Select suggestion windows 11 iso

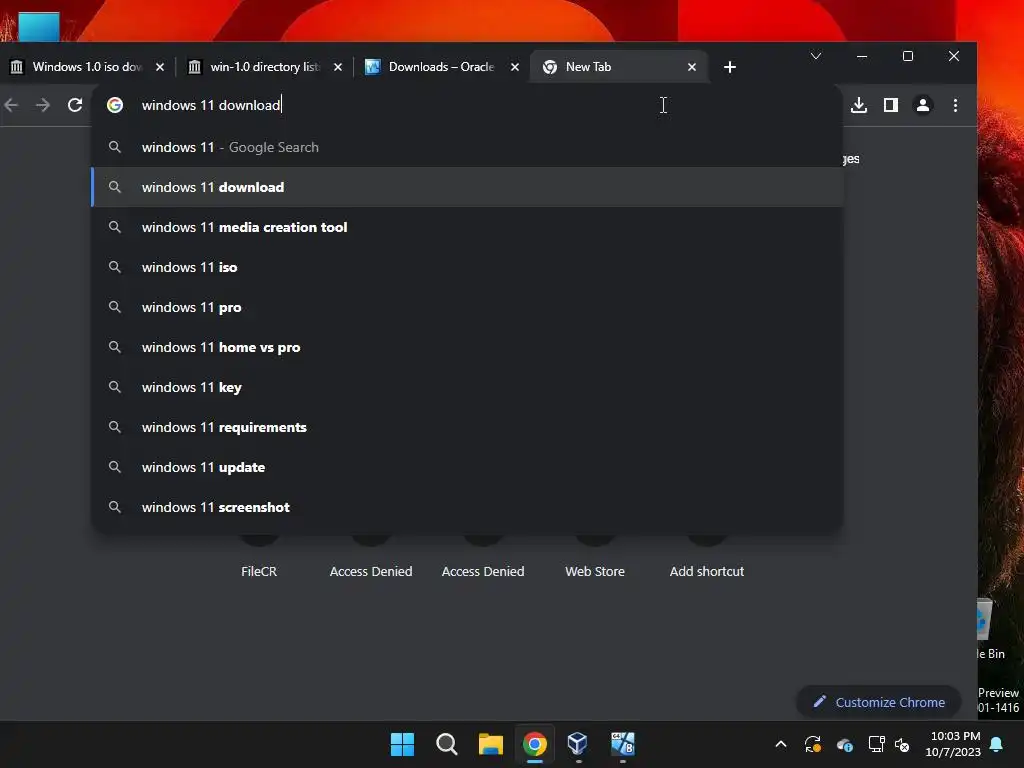tap(467, 267)
